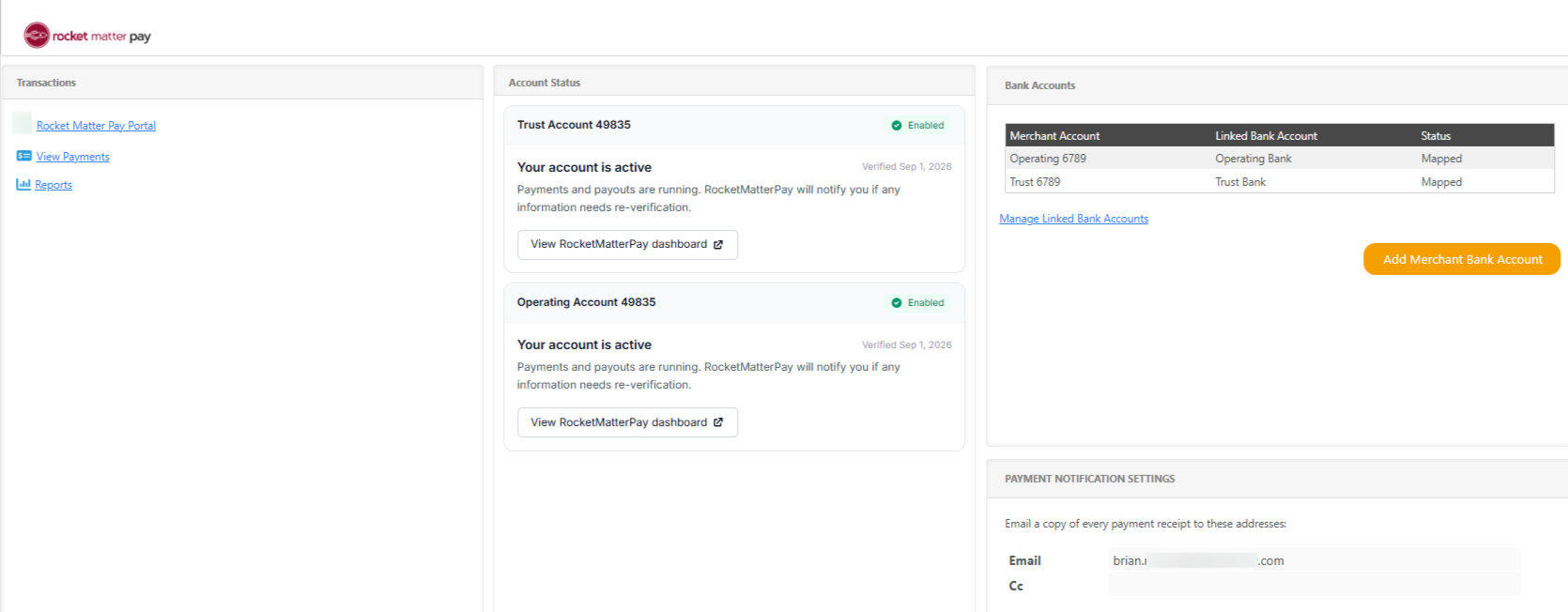1568x612 pixels.
Task: Click external-link icon in Trust Account dashboard button
Action: 718,244
